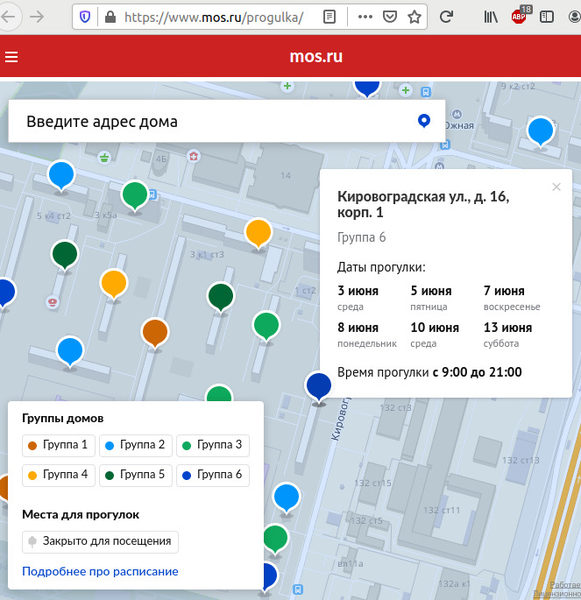
Task: Toggle Firefox reader view icon
Action: [x=330, y=17]
